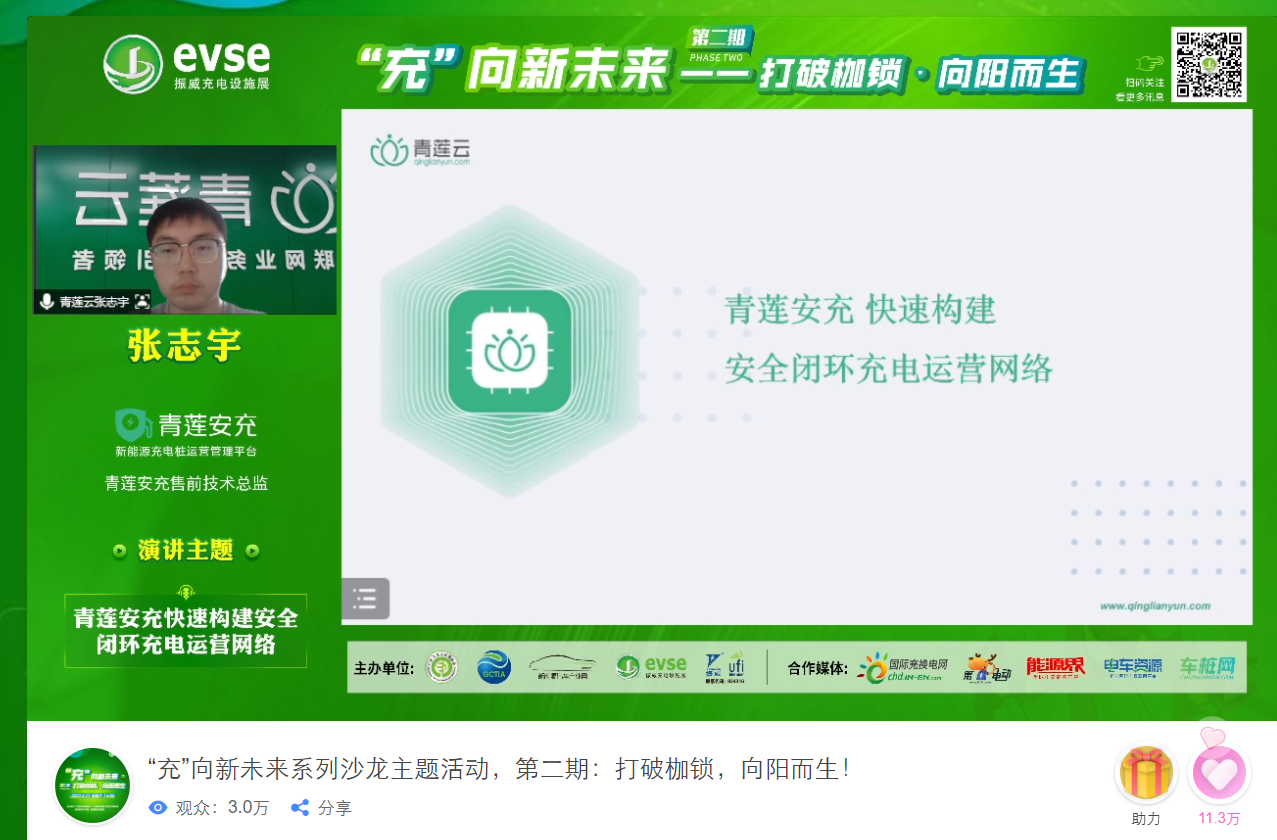
Task: Click the 分享 share icon
Action: tap(299, 807)
